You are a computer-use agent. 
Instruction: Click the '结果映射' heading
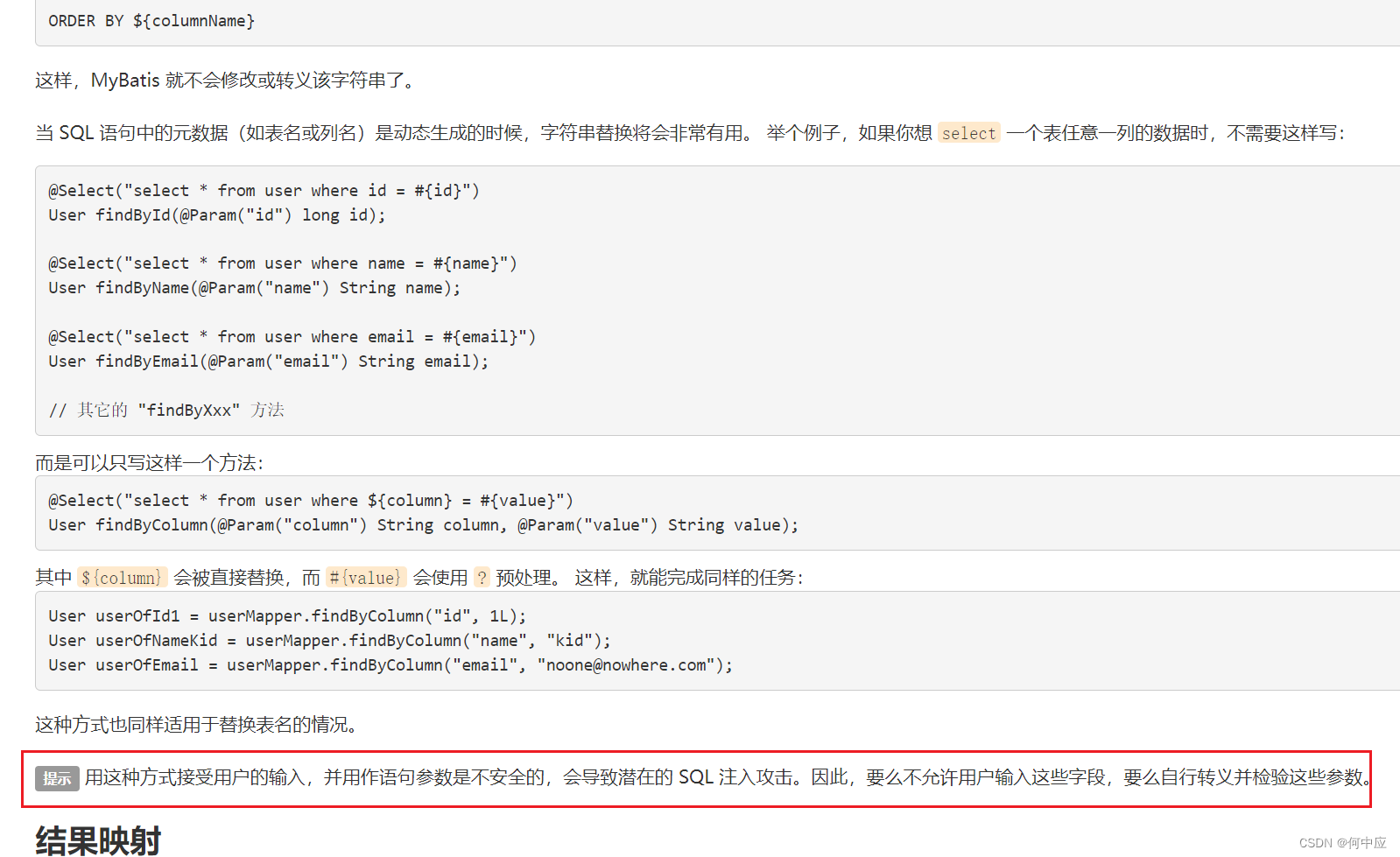pos(98,840)
